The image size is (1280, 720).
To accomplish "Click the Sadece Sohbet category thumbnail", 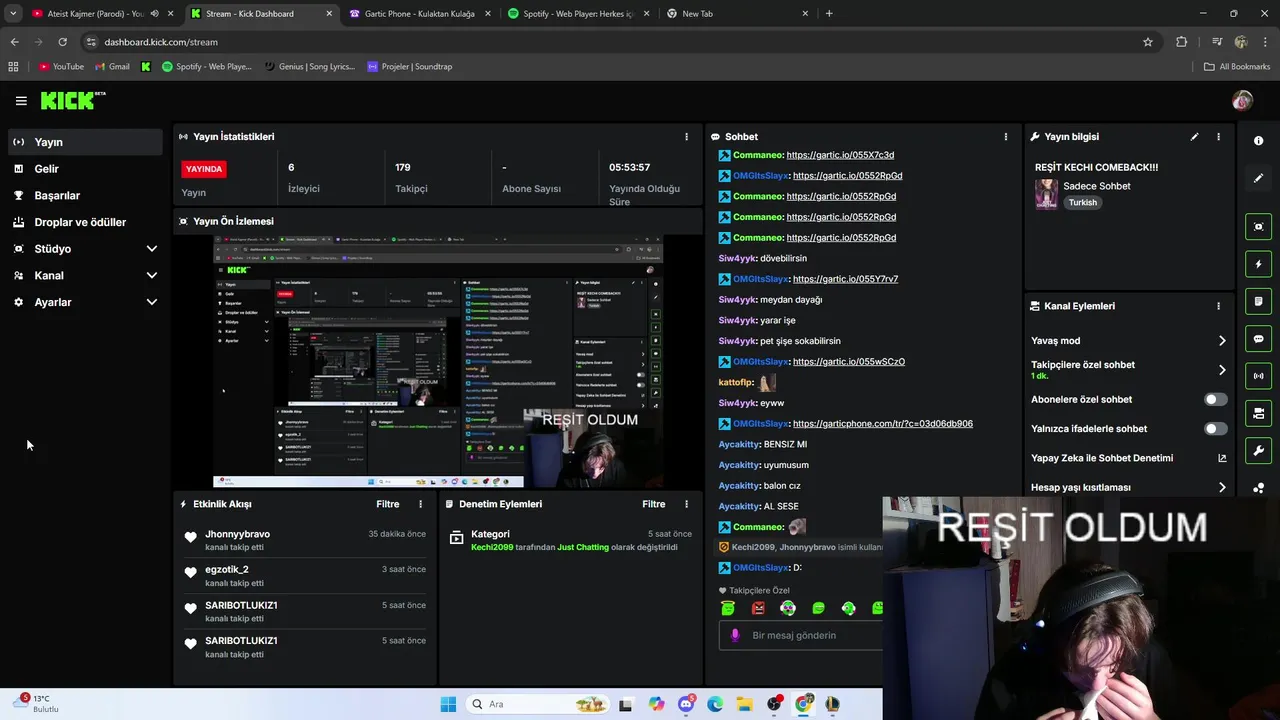I will click(x=1046, y=194).
